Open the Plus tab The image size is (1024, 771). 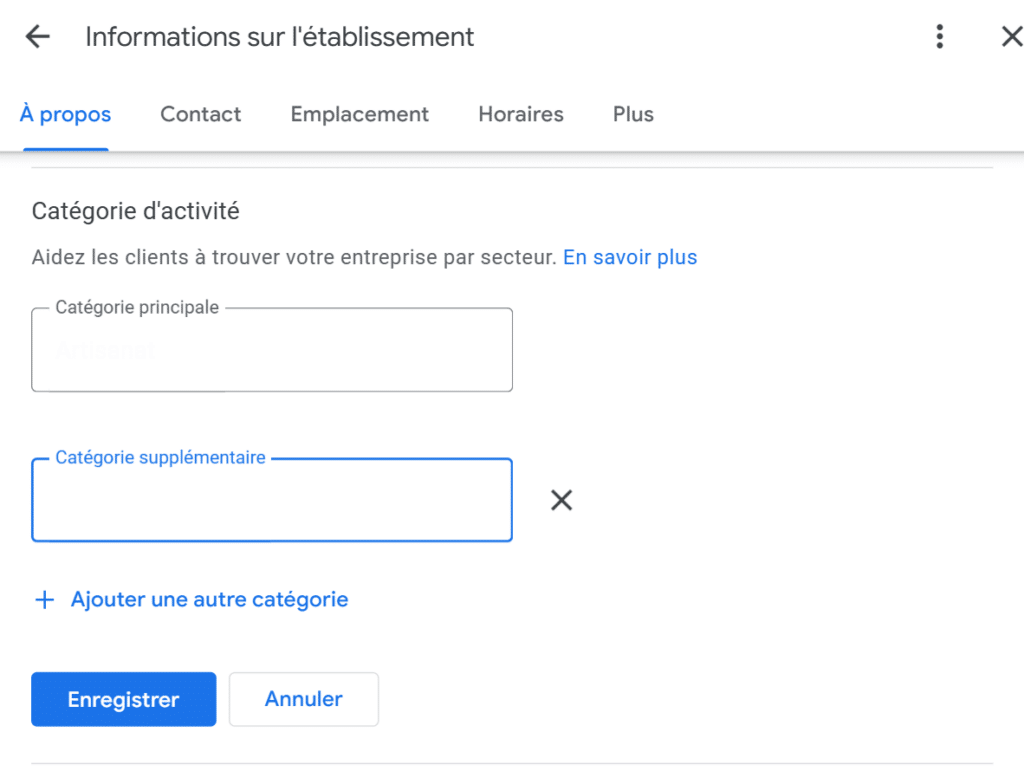pos(632,114)
